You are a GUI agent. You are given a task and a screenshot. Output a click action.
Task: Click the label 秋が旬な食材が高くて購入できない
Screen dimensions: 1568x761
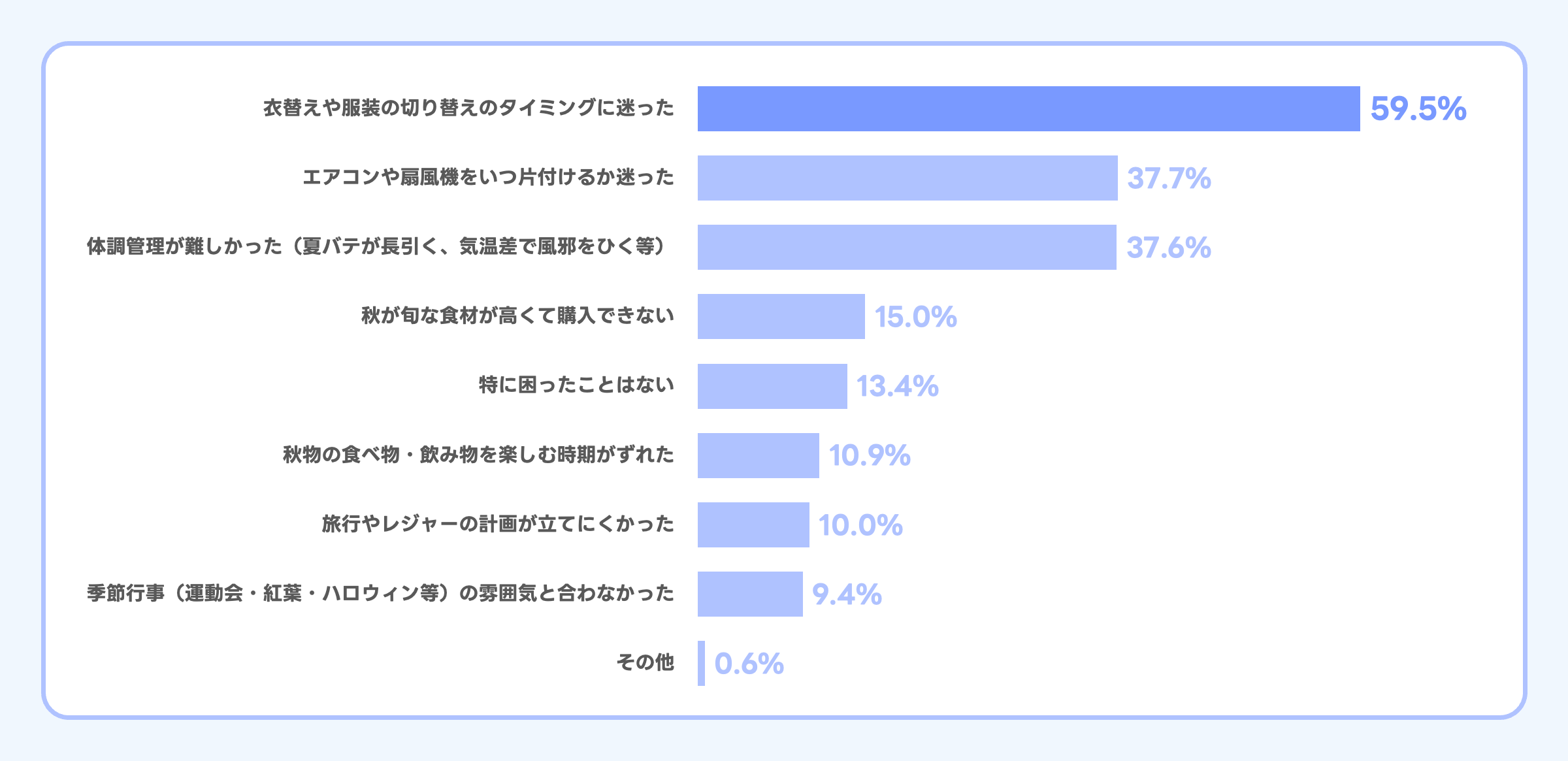pyautogui.click(x=517, y=316)
